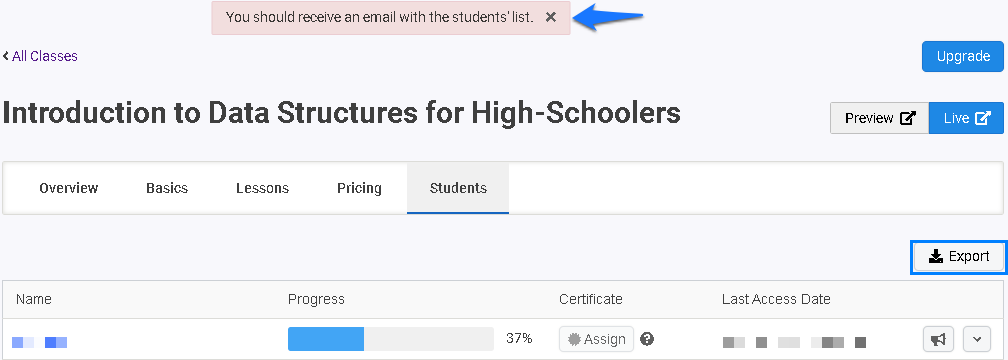Click the download icon on Export
Image resolution: width=1008 pixels, height=360 pixels.
pyautogui.click(x=936, y=257)
